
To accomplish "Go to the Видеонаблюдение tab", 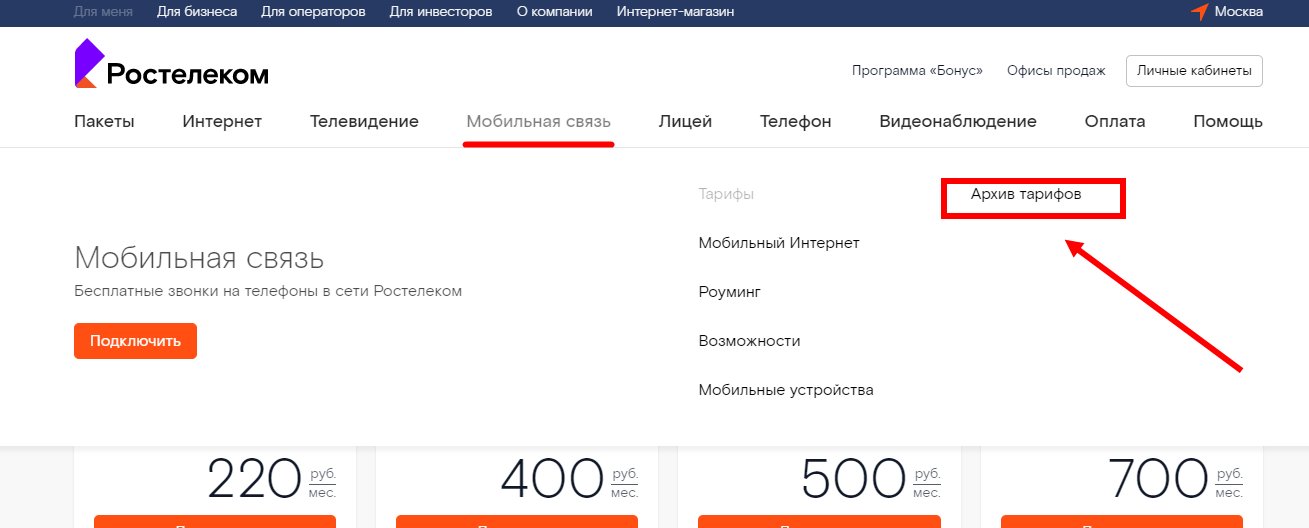I will 957,122.
